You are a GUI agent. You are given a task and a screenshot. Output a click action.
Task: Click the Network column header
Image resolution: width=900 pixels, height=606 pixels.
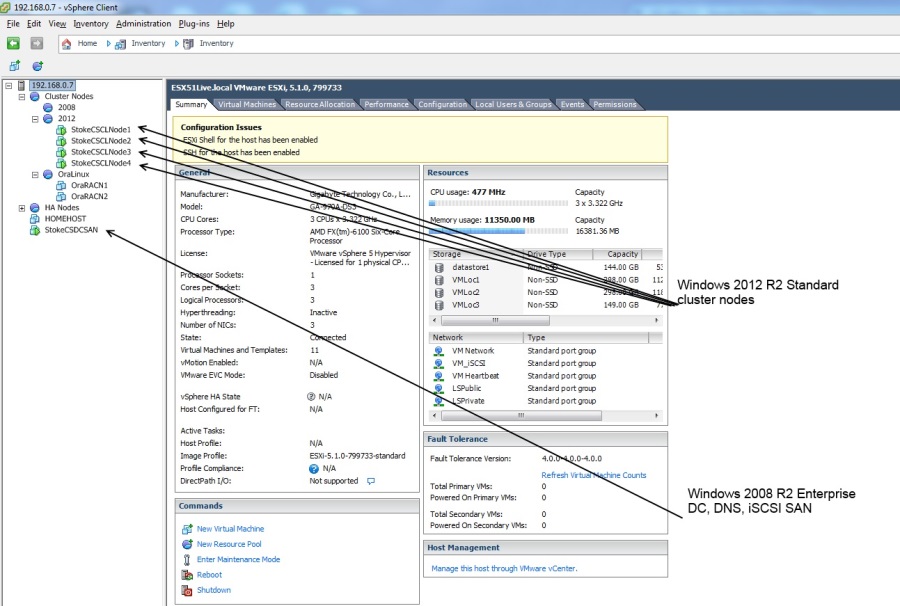coord(476,338)
